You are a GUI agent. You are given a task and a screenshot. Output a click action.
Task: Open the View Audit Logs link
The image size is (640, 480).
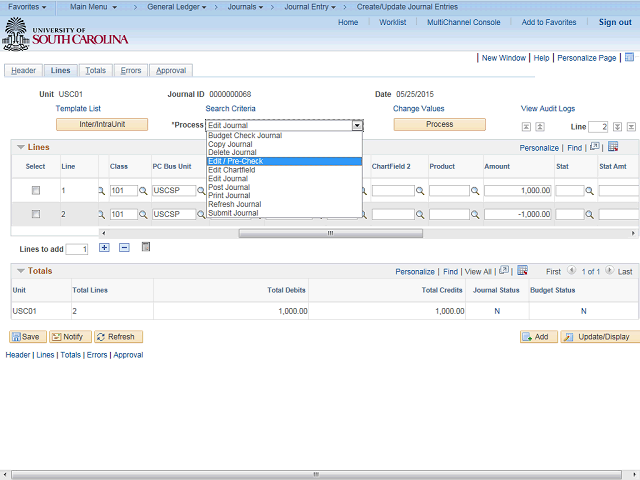click(547, 108)
